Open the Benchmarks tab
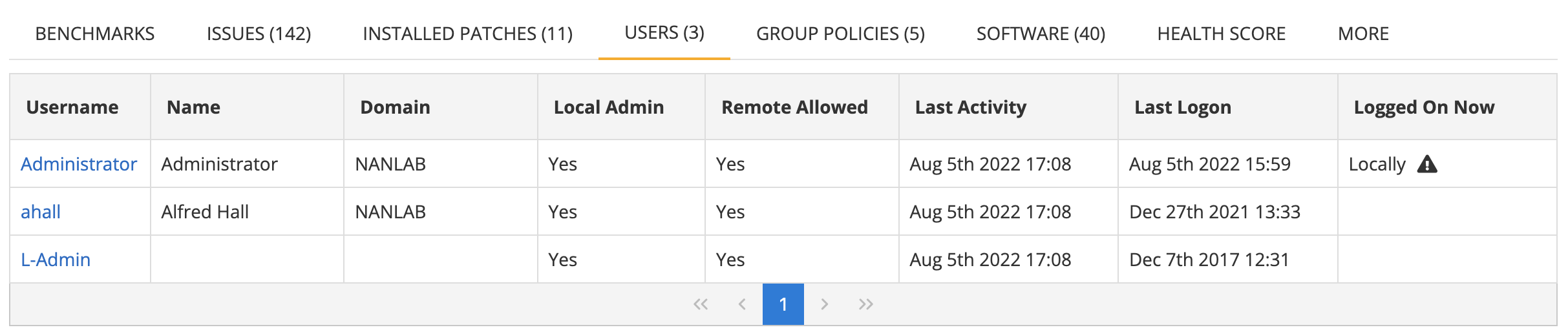This screenshot has height=332, width=1568. point(95,34)
